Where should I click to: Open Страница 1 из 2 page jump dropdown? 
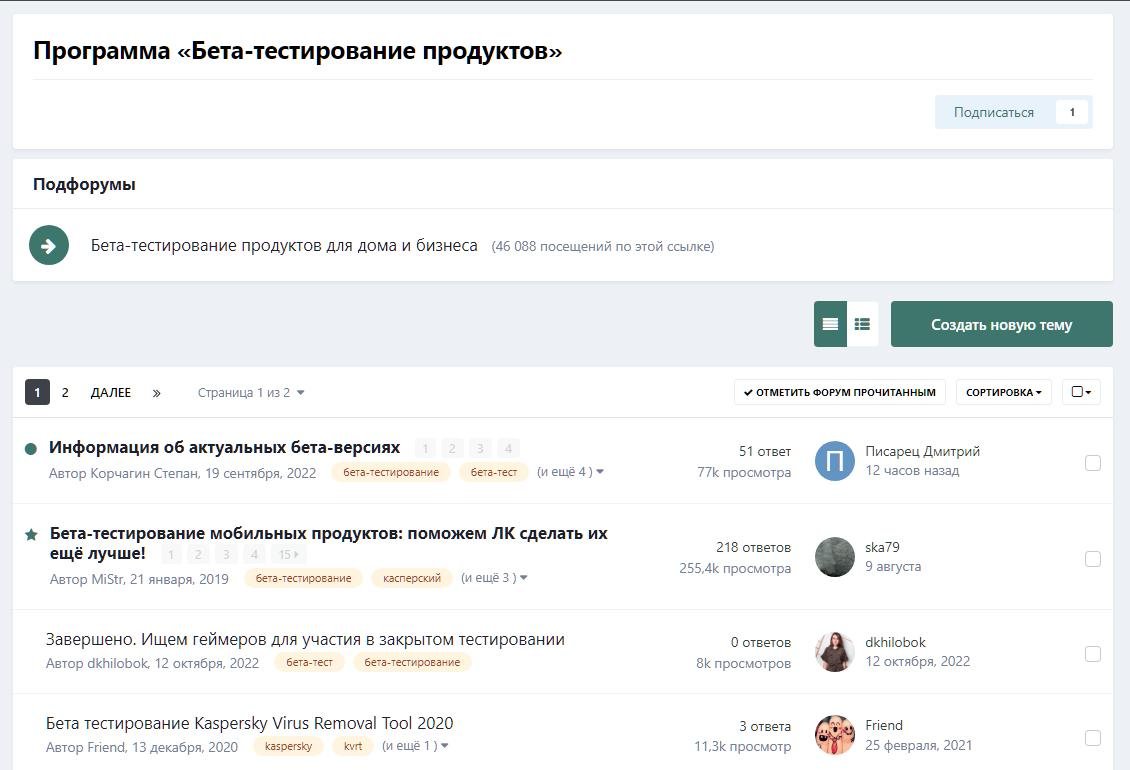click(251, 393)
